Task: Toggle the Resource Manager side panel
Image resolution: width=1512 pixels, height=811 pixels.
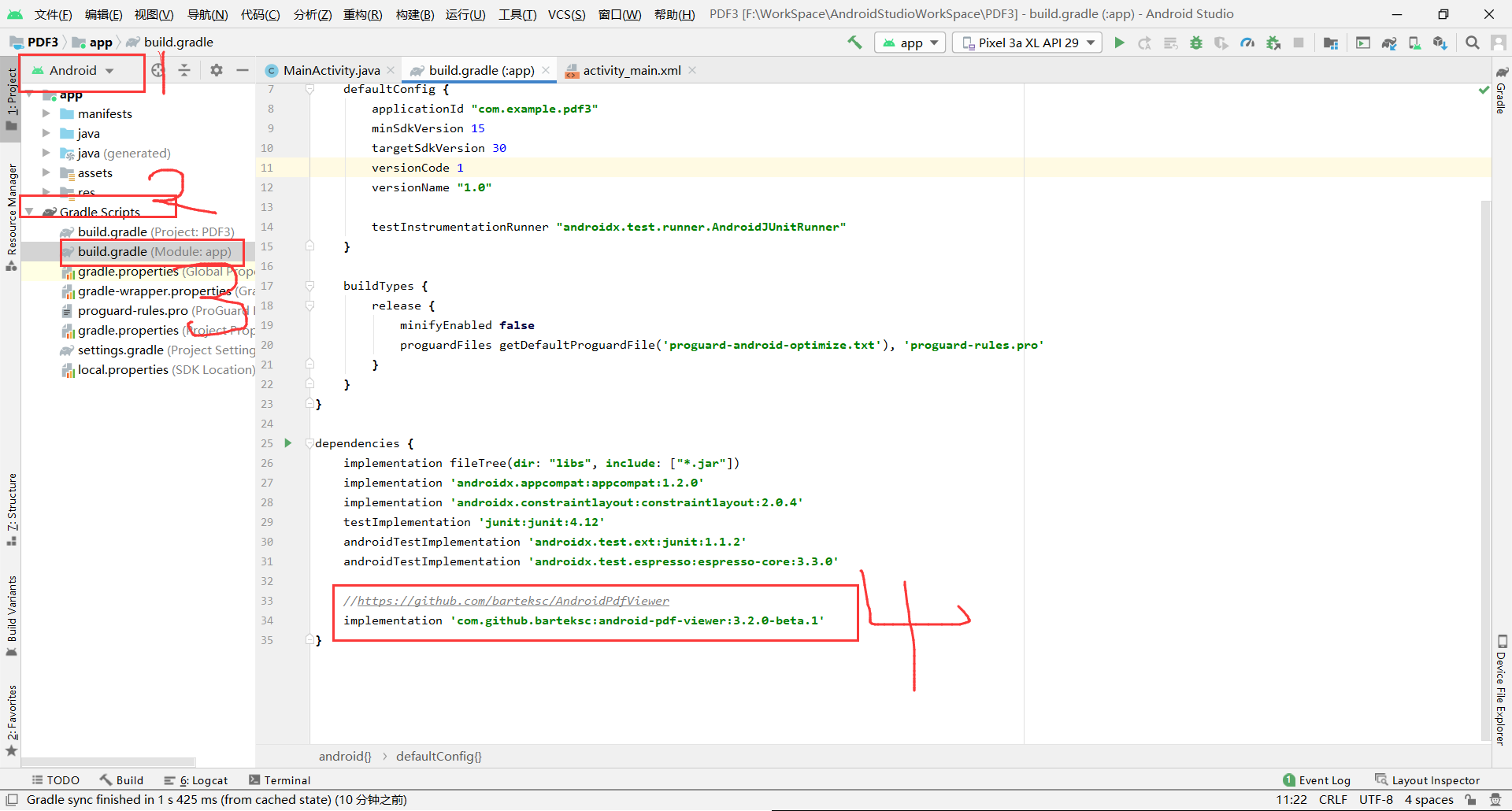Action: [11, 217]
